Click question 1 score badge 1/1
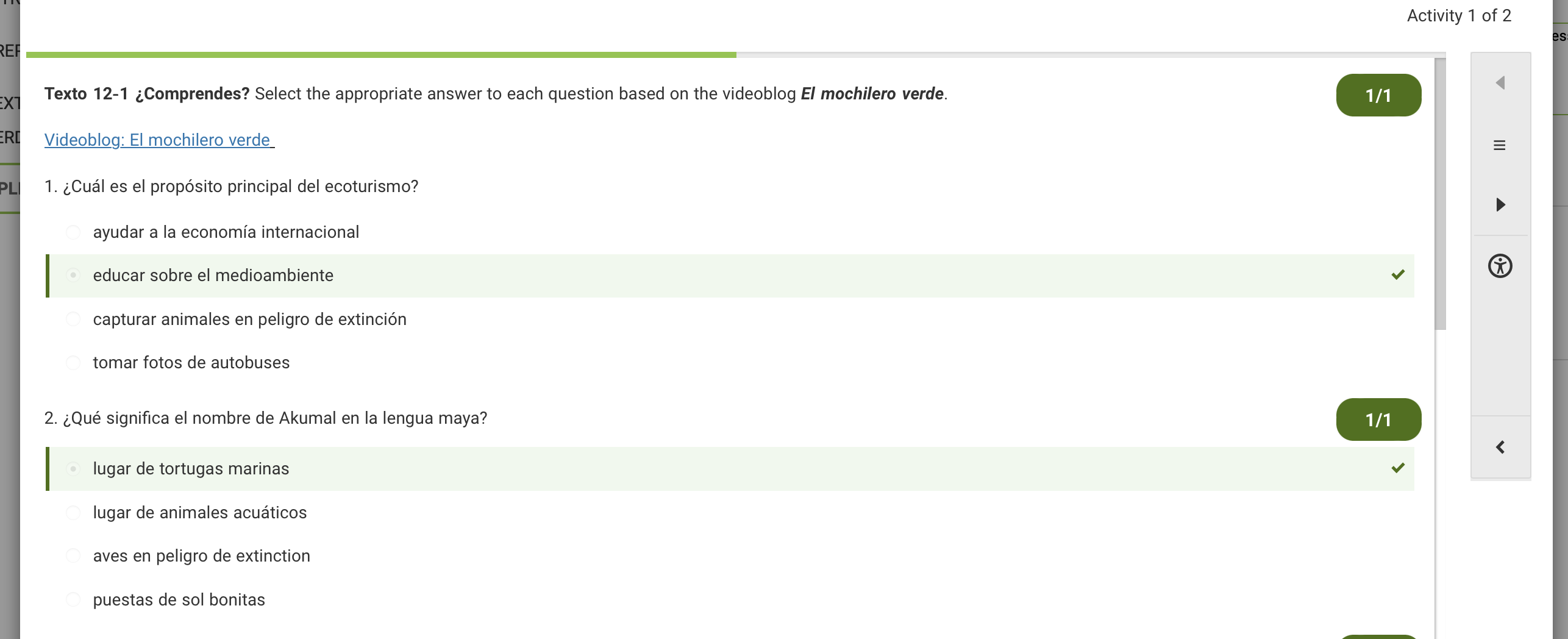This screenshot has height=639, width=1568. point(1378,95)
